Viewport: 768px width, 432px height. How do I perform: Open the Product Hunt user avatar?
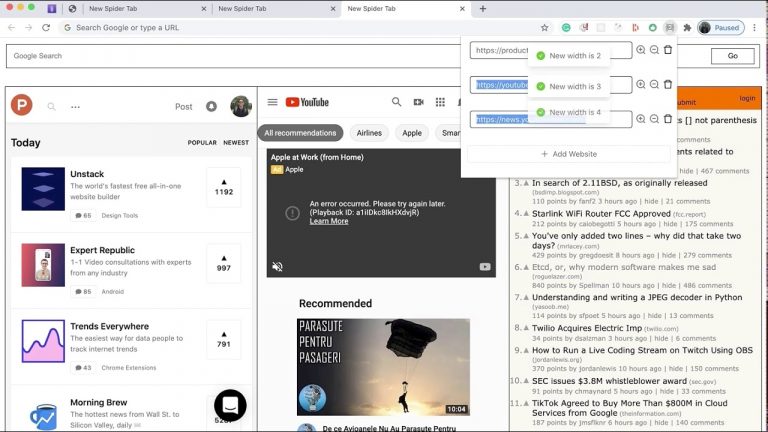click(x=240, y=106)
